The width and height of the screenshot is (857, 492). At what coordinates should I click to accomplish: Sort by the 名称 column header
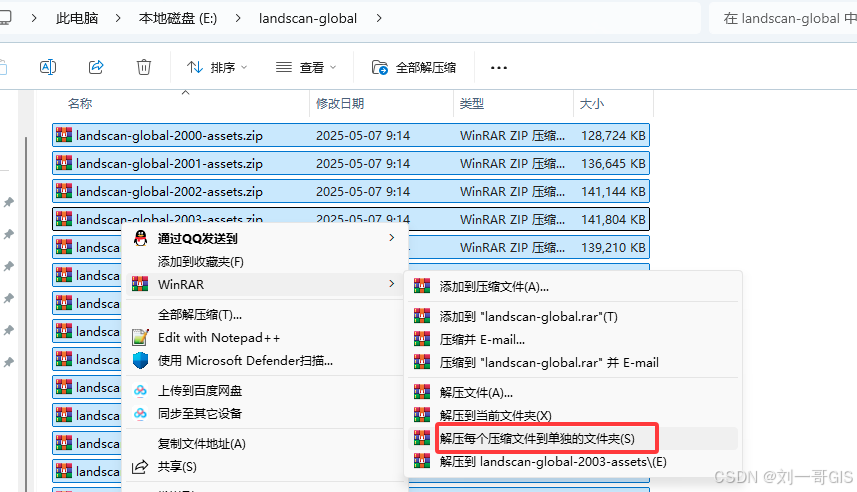[80, 103]
